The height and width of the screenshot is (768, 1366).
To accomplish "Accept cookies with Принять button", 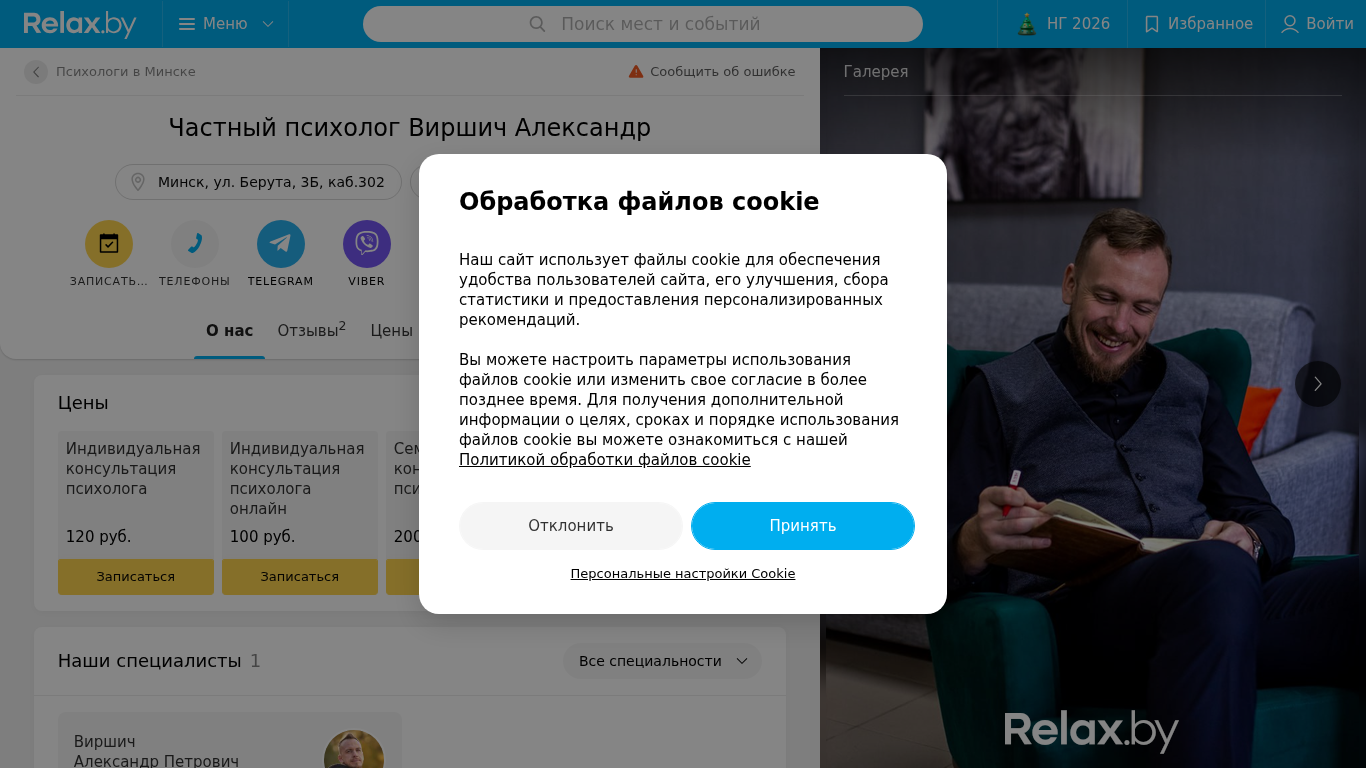I will [x=803, y=526].
